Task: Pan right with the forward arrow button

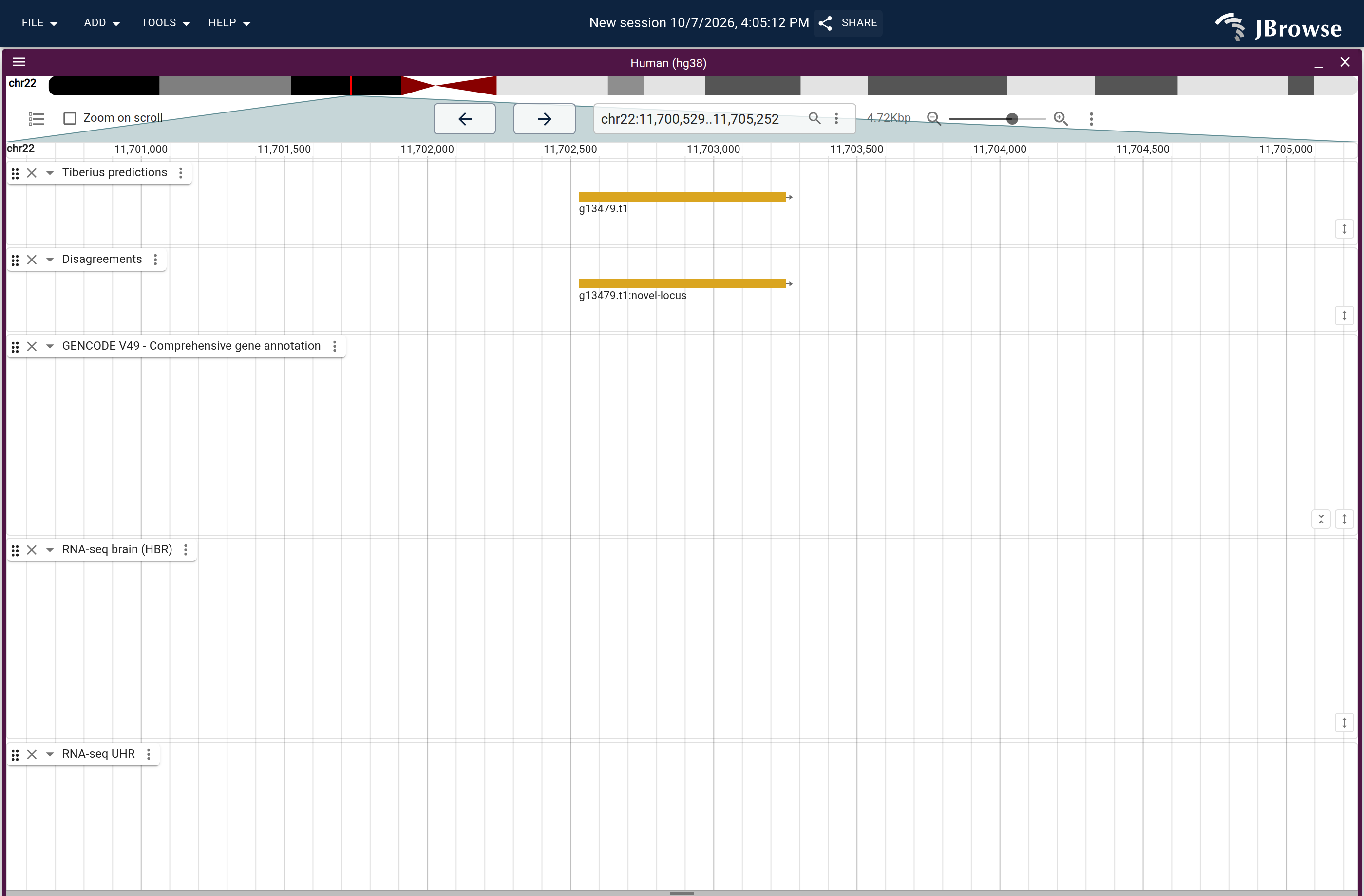Action: (545, 119)
